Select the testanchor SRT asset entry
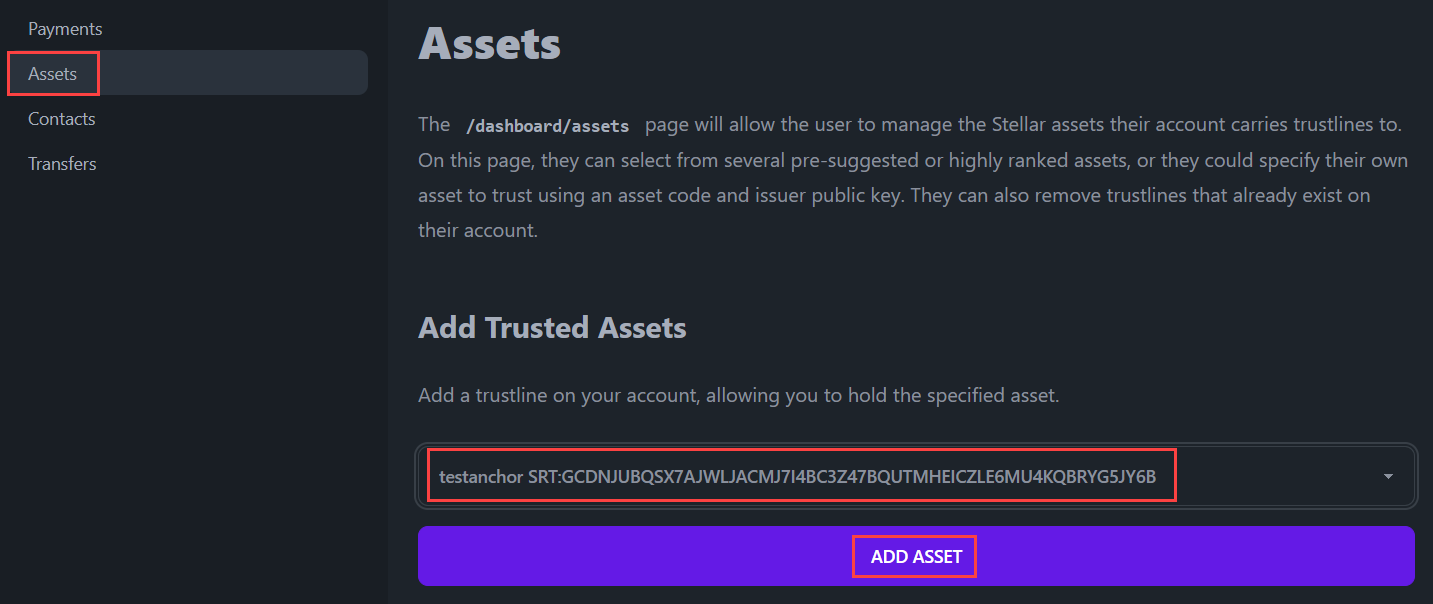This screenshot has width=1433, height=604. point(800,475)
